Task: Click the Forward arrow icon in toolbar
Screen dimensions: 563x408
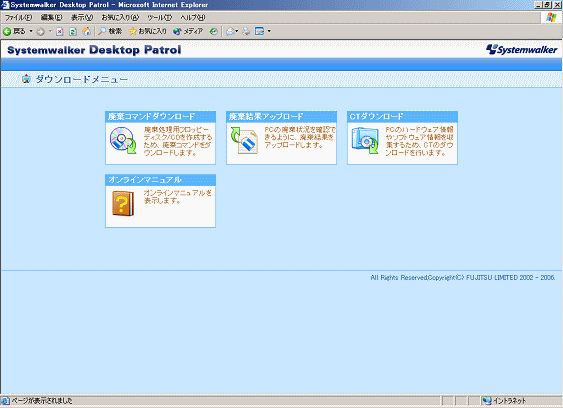Action: pos(40,32)
